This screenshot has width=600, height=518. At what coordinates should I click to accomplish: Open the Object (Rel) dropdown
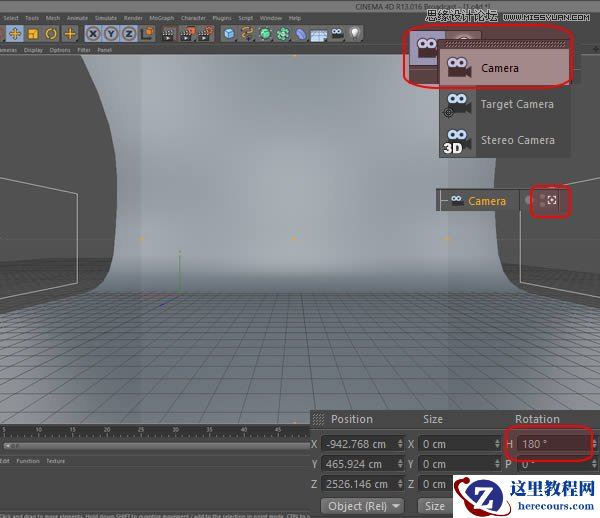click(x=362, y=506)
